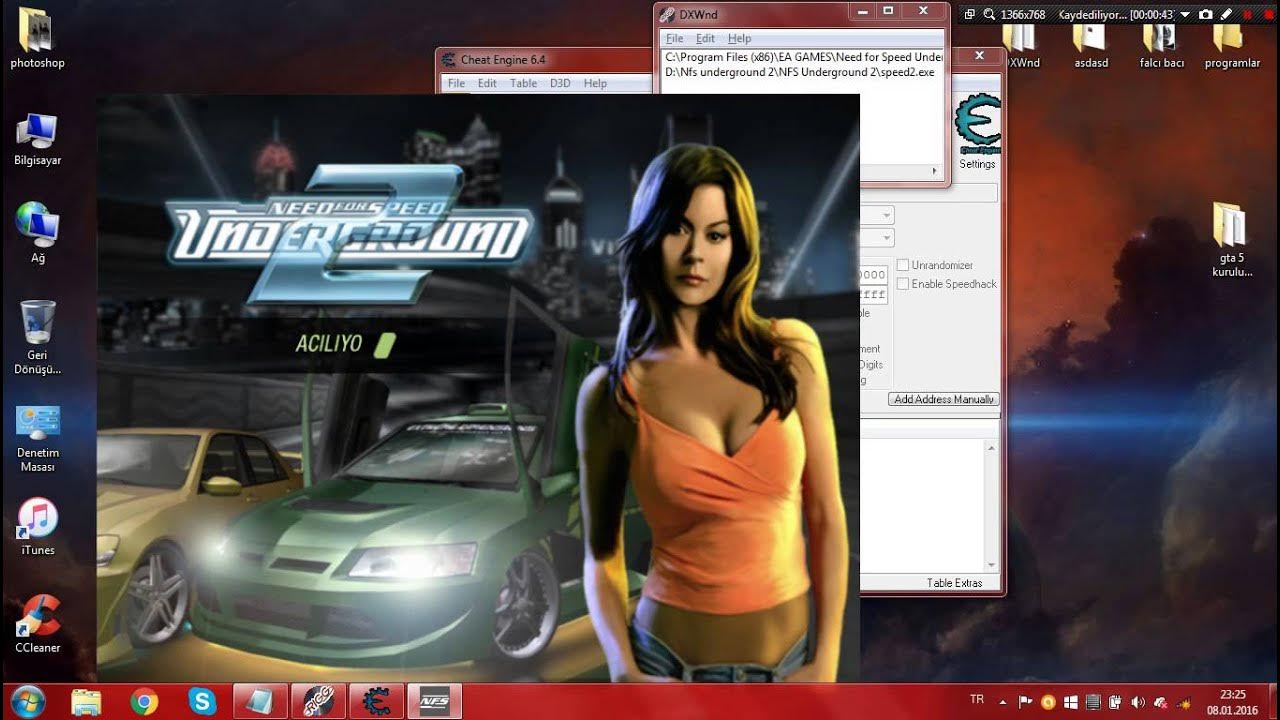Open the Cheat Engine Help menu
This screenshot has height=720, width=1280.
595,83
